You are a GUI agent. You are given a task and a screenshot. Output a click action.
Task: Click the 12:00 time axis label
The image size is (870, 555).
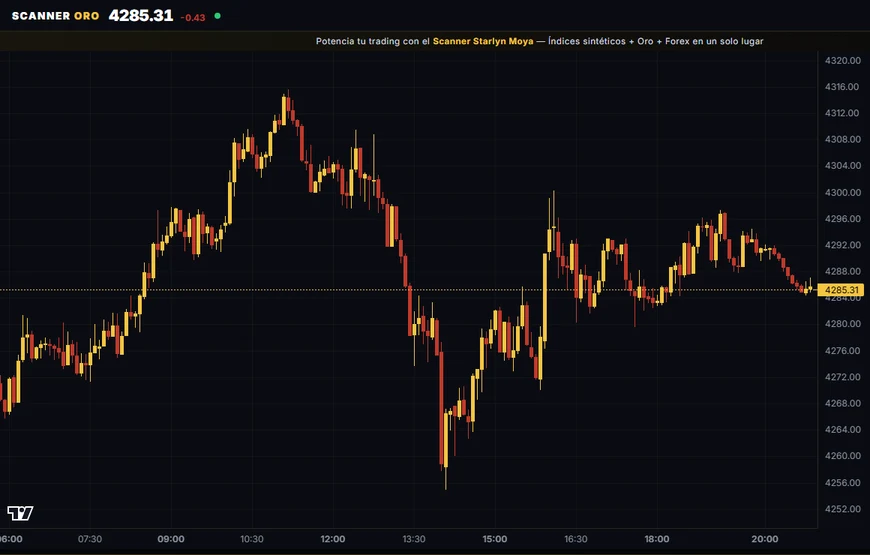(333, 539)
